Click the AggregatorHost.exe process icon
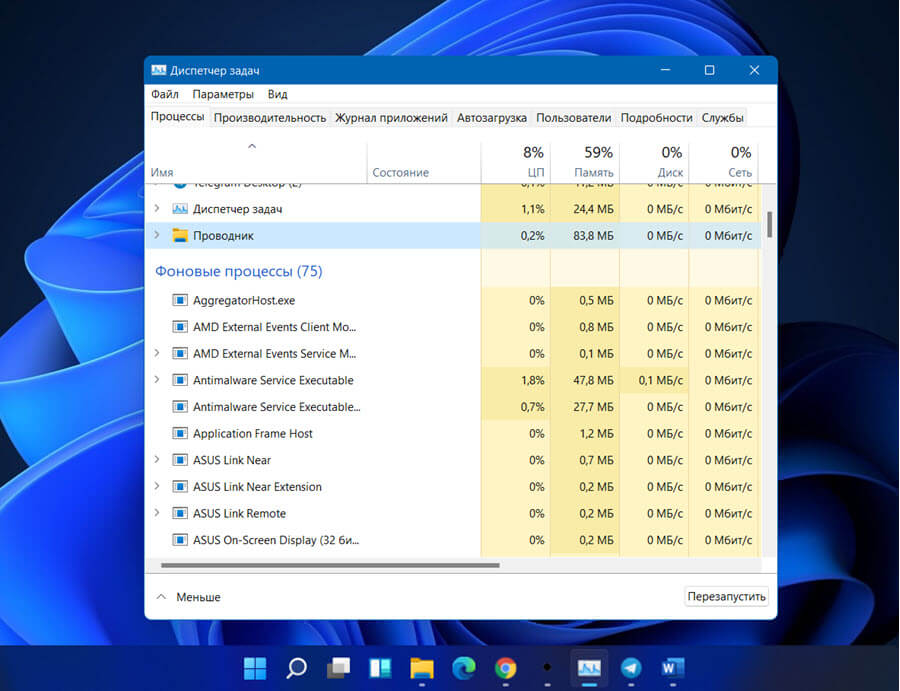Screen dimensions: 900x691 pos(180,300)
